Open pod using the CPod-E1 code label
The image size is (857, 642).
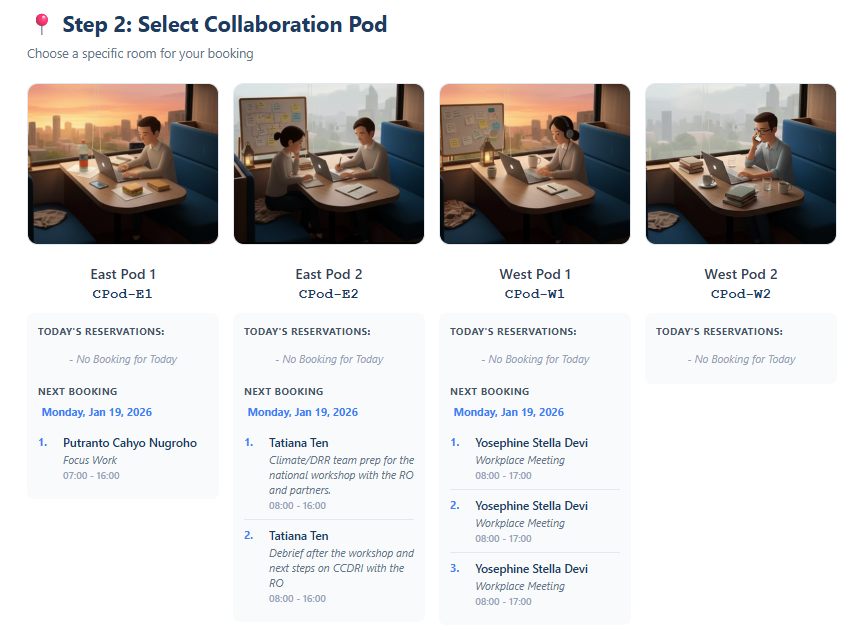pyautogui.click(x=122, y=293)
